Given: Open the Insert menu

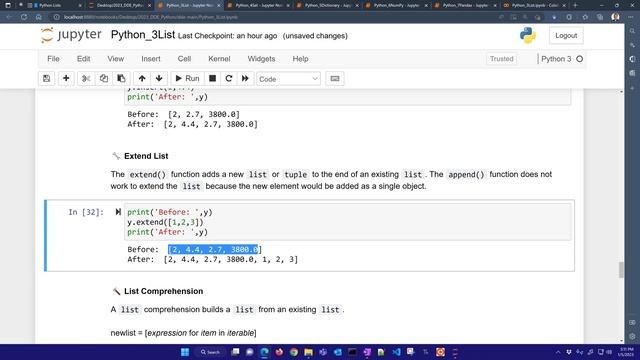Looking at the screenshot, I should [x=151, y=59].
